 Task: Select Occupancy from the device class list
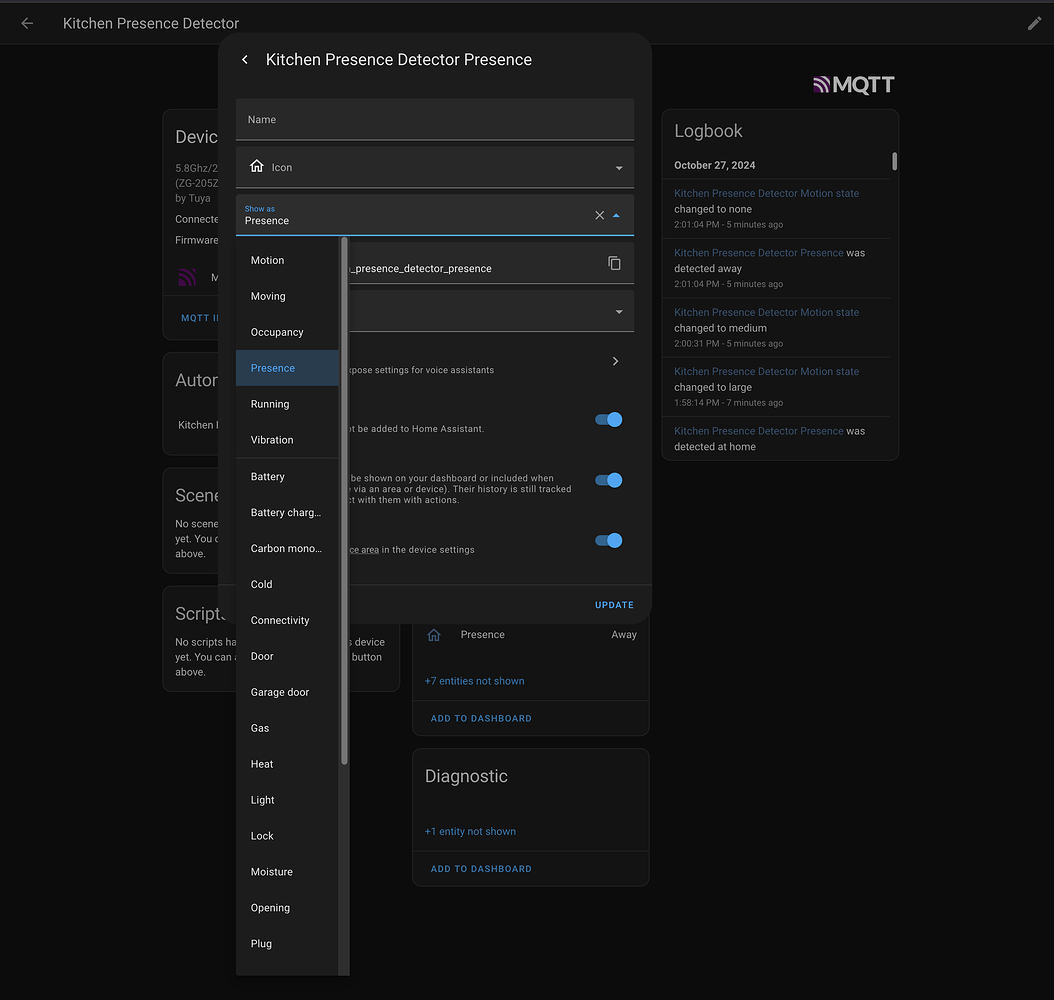(x=276, y=331)
